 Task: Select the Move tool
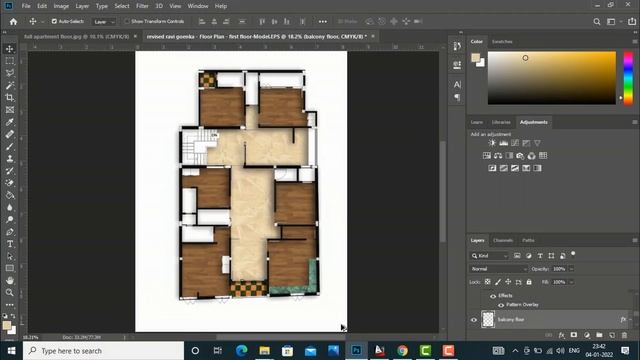point(10,49)
